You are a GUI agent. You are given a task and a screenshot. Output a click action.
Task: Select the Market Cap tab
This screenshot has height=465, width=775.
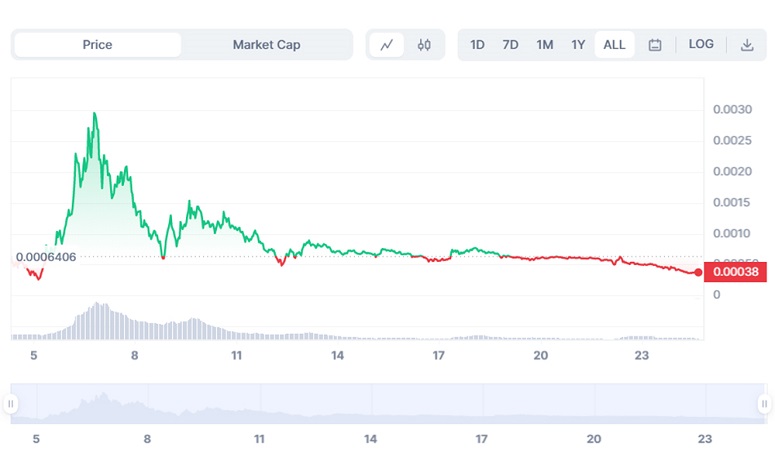pyautogui.click(x=266, y=45)
